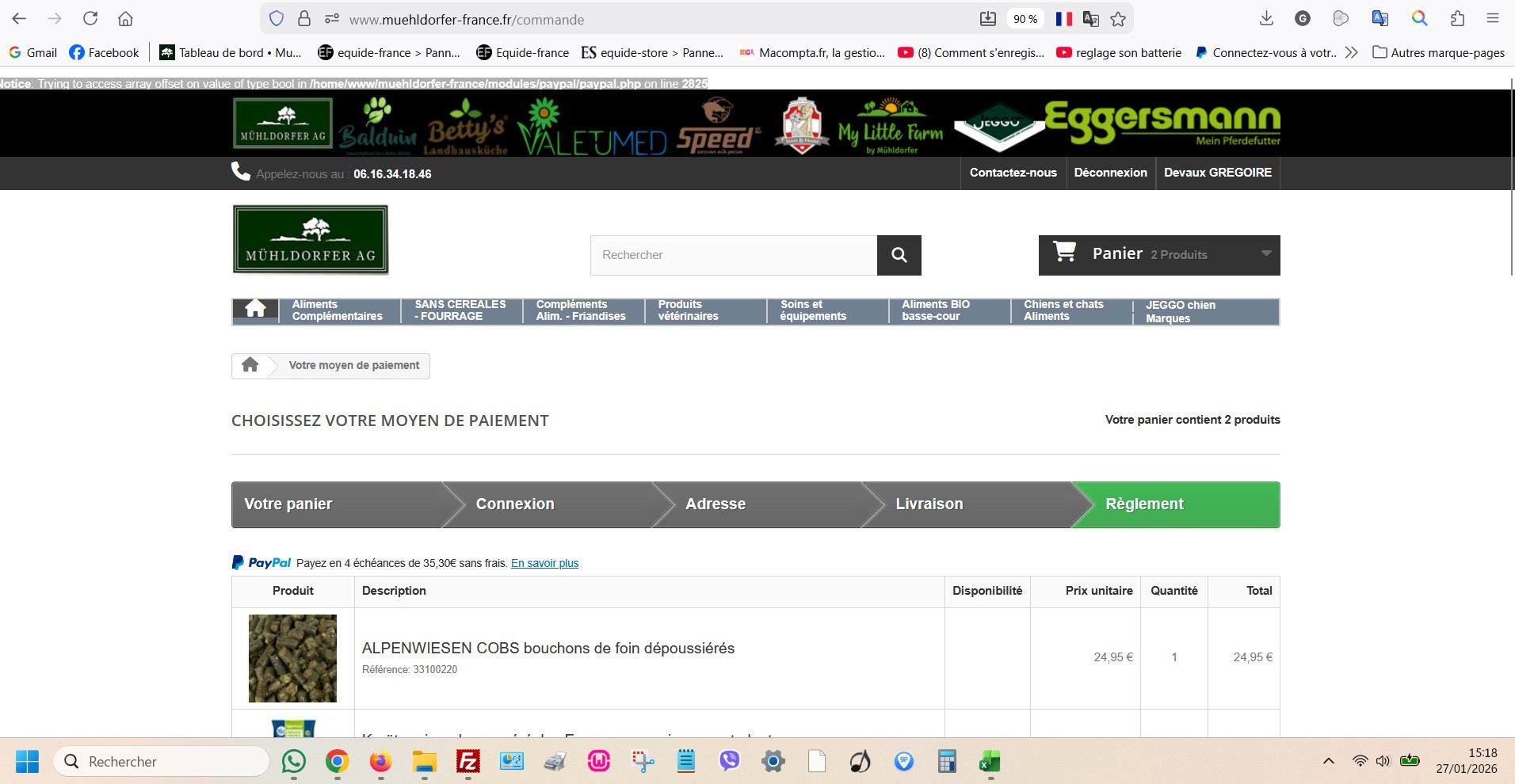The height and width of the screenshot is (784, 1515).
Task: Show more bookmarks via chevron
Action: 1352,52
